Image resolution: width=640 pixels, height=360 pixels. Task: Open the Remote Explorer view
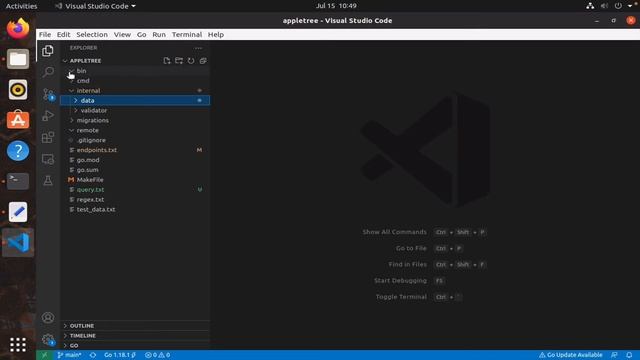(48, 159)
